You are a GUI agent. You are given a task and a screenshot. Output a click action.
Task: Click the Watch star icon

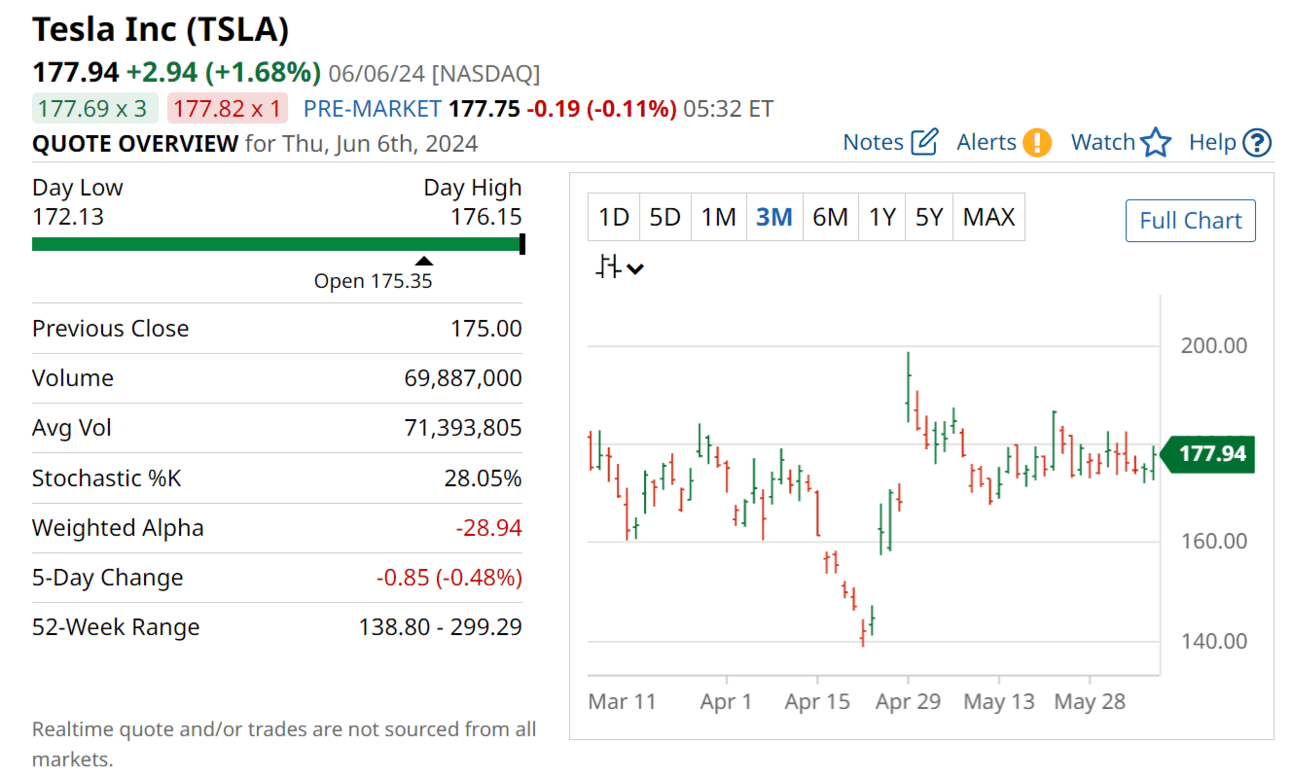pyautogui.click(x=1156, y=142)
